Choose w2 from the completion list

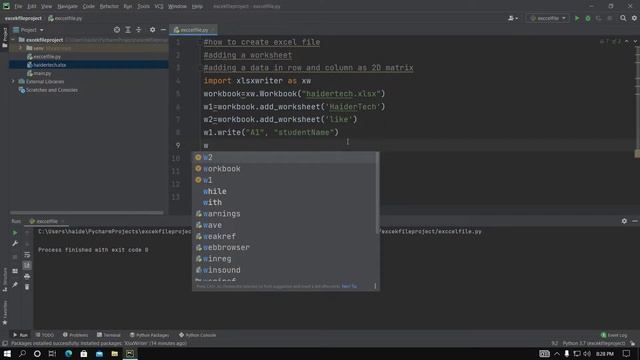coord(285,157)
